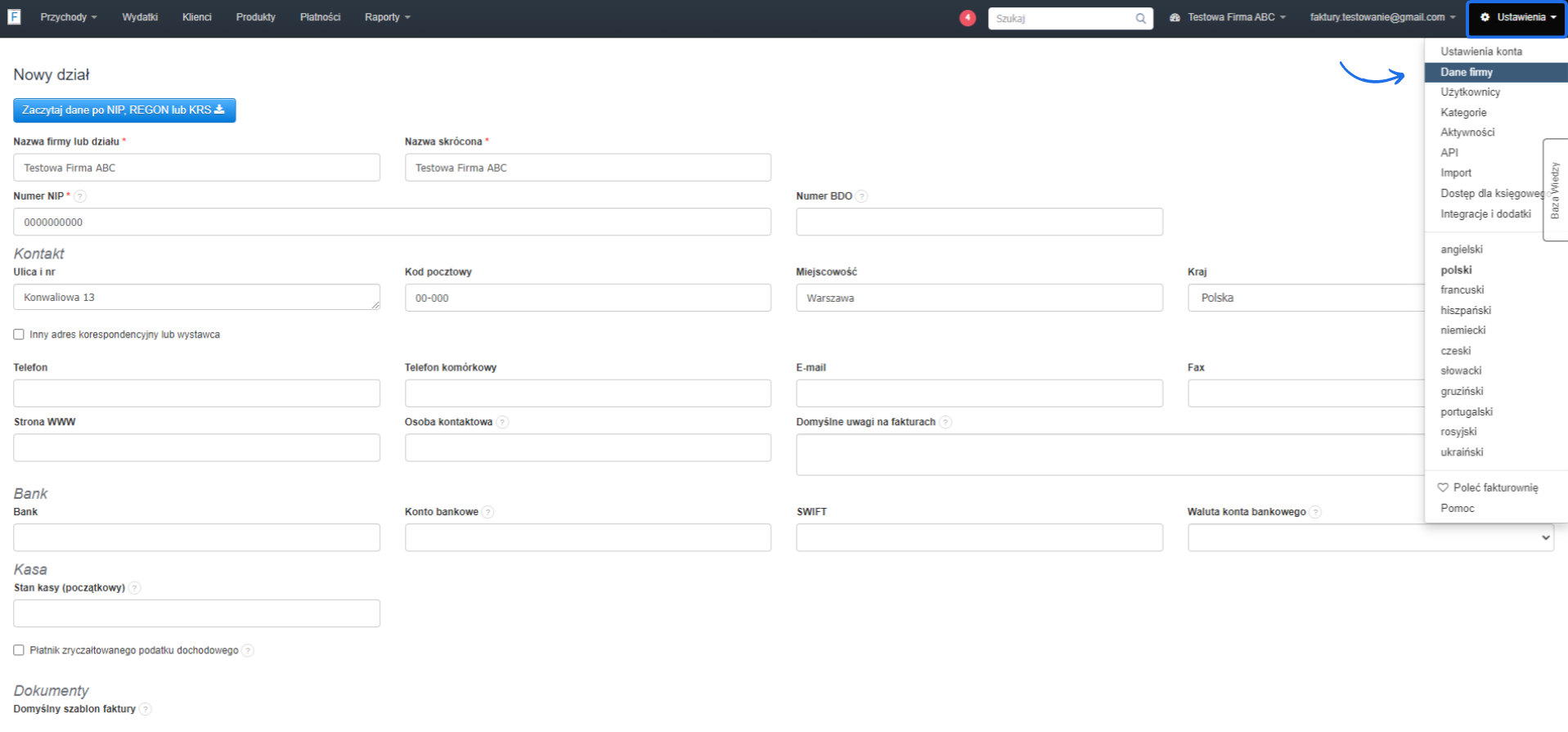Click the Nazwa firmy lub działu field
Viewport: 1568px width, 732px height.
(x=196, y=168)
